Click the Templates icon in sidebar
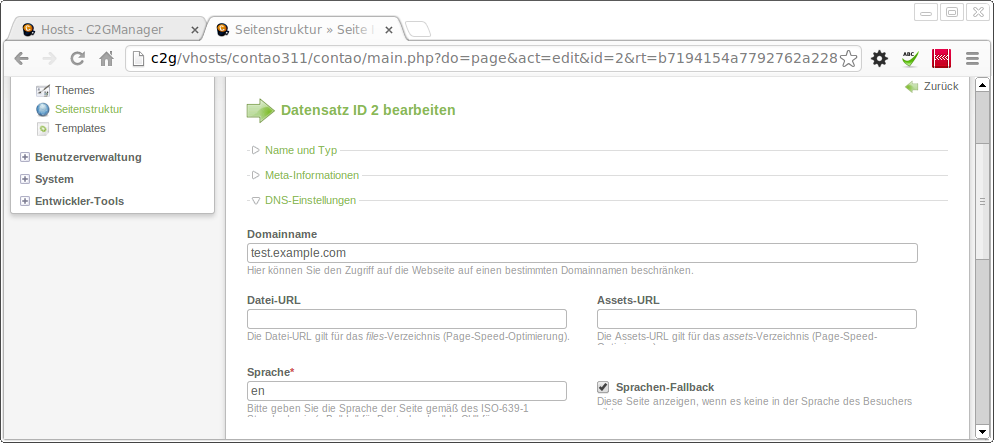 (42, 129)
